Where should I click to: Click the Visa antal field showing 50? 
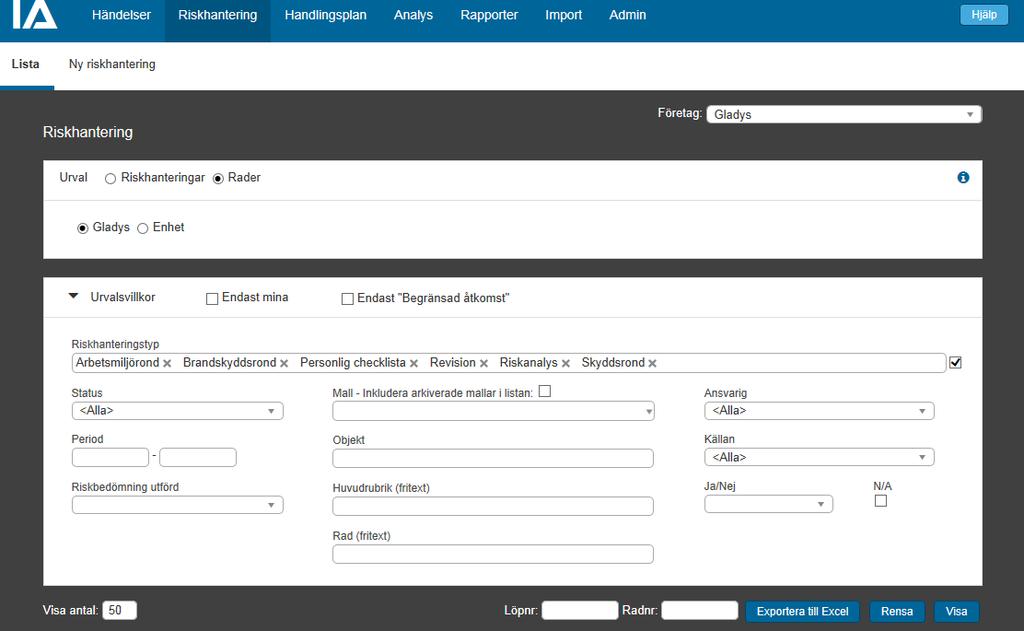(x=120, y=610)
